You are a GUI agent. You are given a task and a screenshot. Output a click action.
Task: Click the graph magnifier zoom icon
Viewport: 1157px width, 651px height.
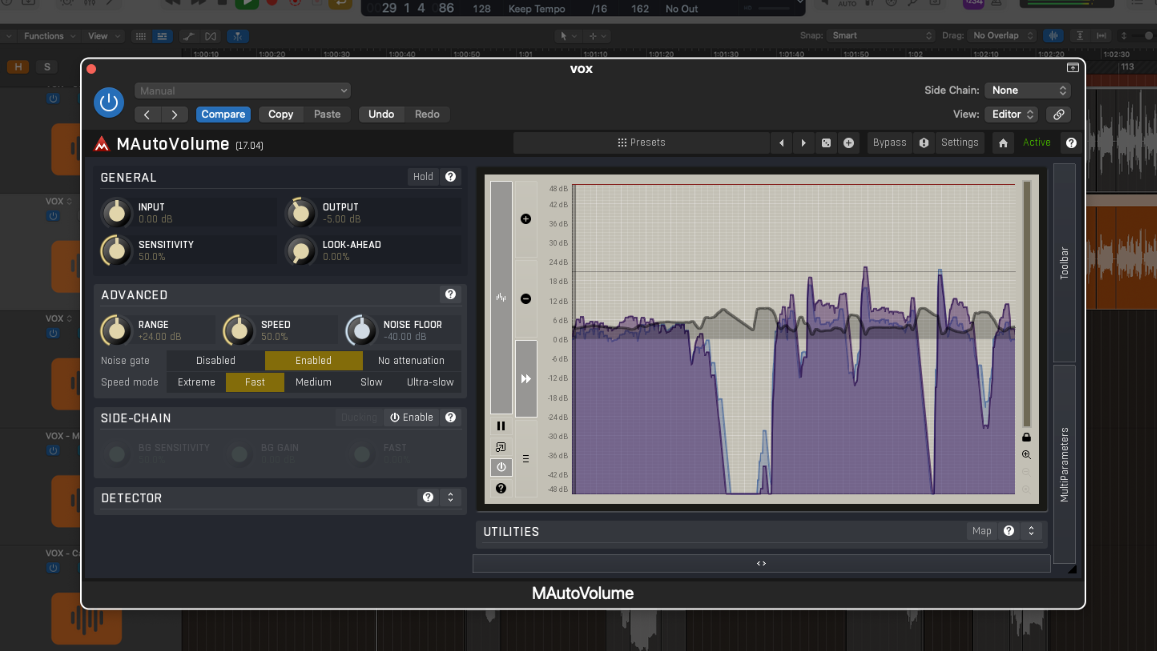(x=1026, y=455)
